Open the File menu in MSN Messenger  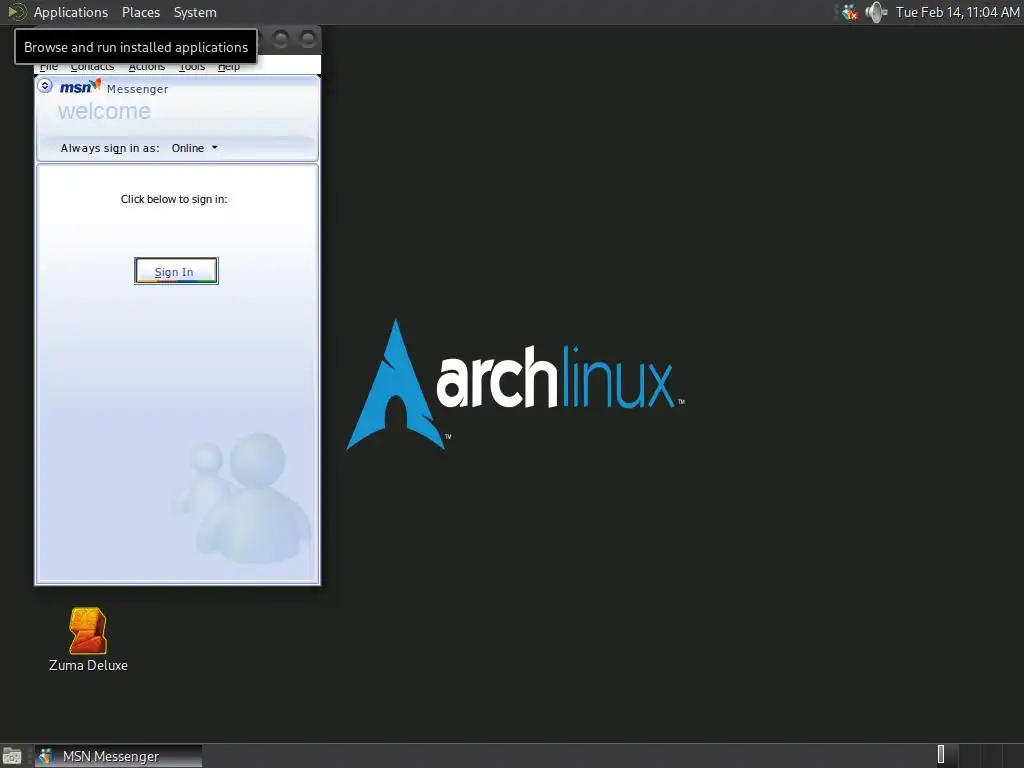49,67
